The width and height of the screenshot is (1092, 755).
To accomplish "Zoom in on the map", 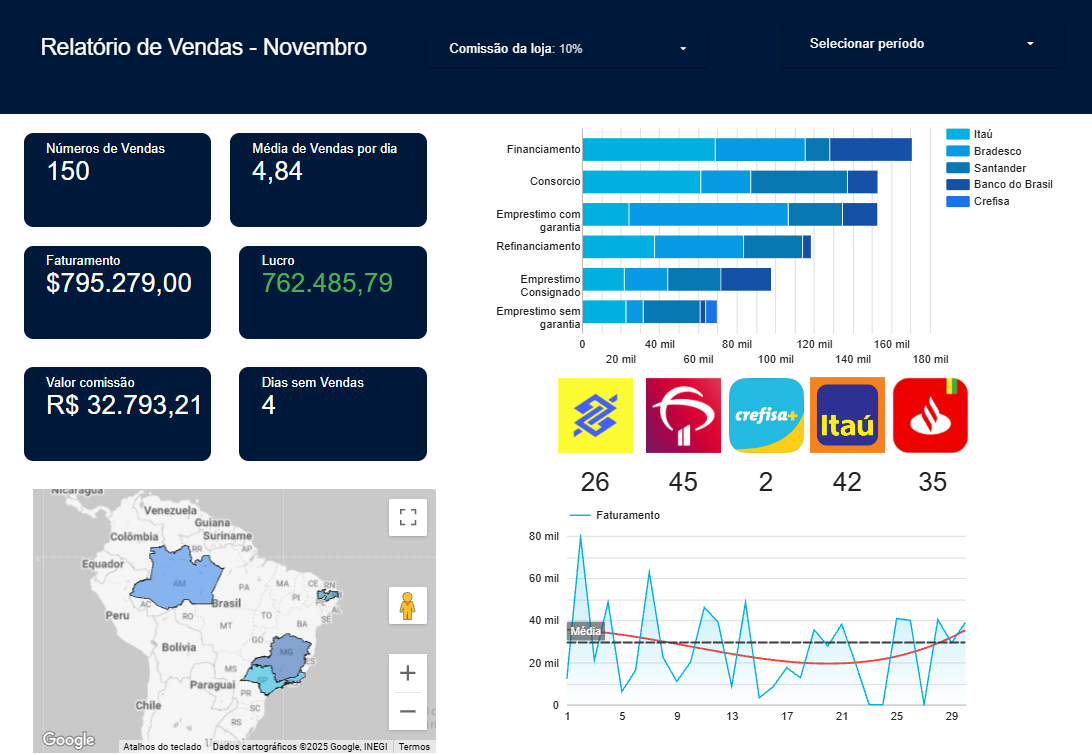I will pos(407,673).
